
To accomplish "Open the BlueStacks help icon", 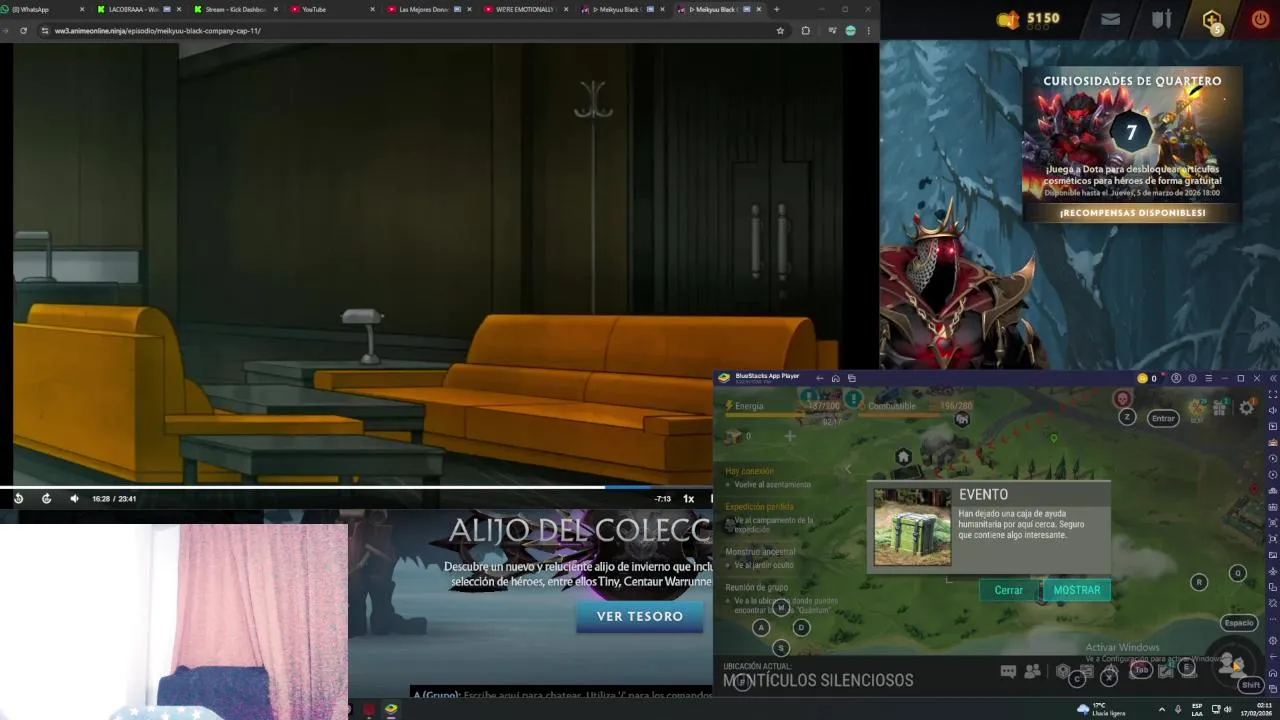I will (x=1192, y=378).
